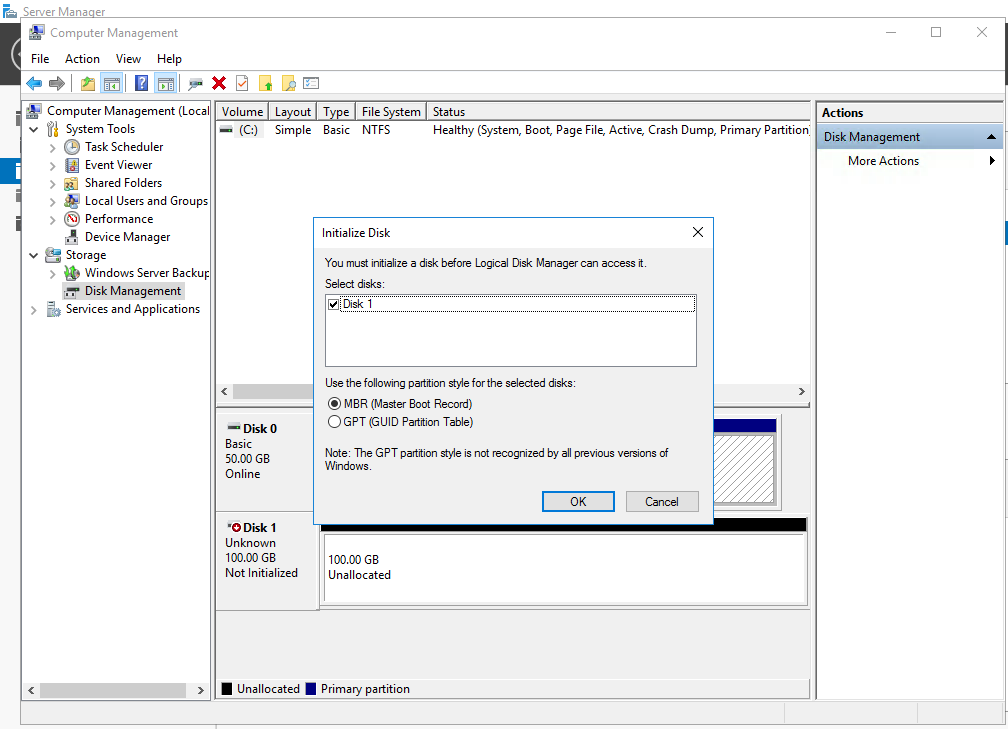The width and height of the screenshot is (1008, 729).
Task: Cancel the Initialize Disk dialog
Action: click(x=662, y=501)
